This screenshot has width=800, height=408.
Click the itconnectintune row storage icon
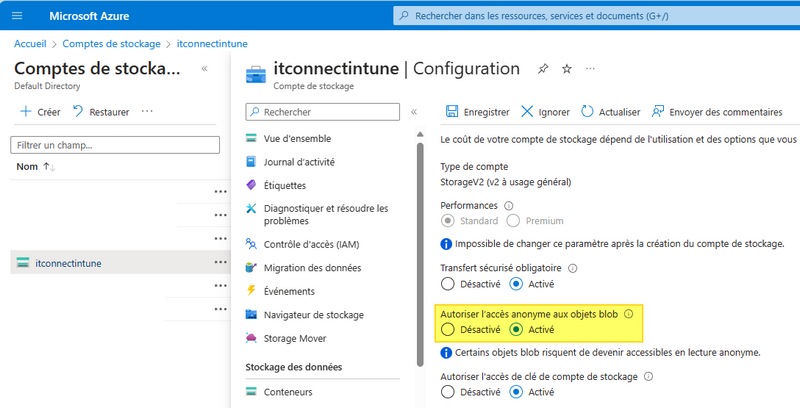[22, 263]
